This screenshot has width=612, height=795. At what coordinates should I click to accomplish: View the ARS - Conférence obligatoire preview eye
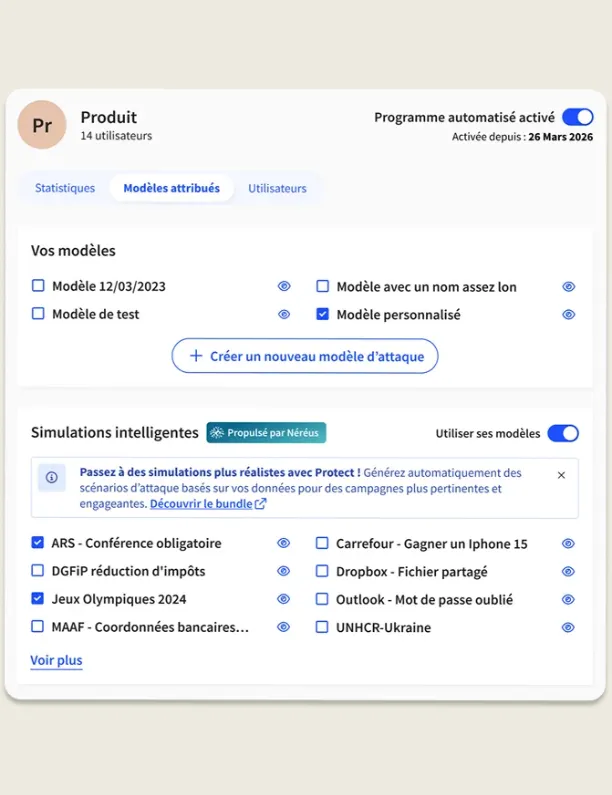pyautogui.click(x=283, y=543)
